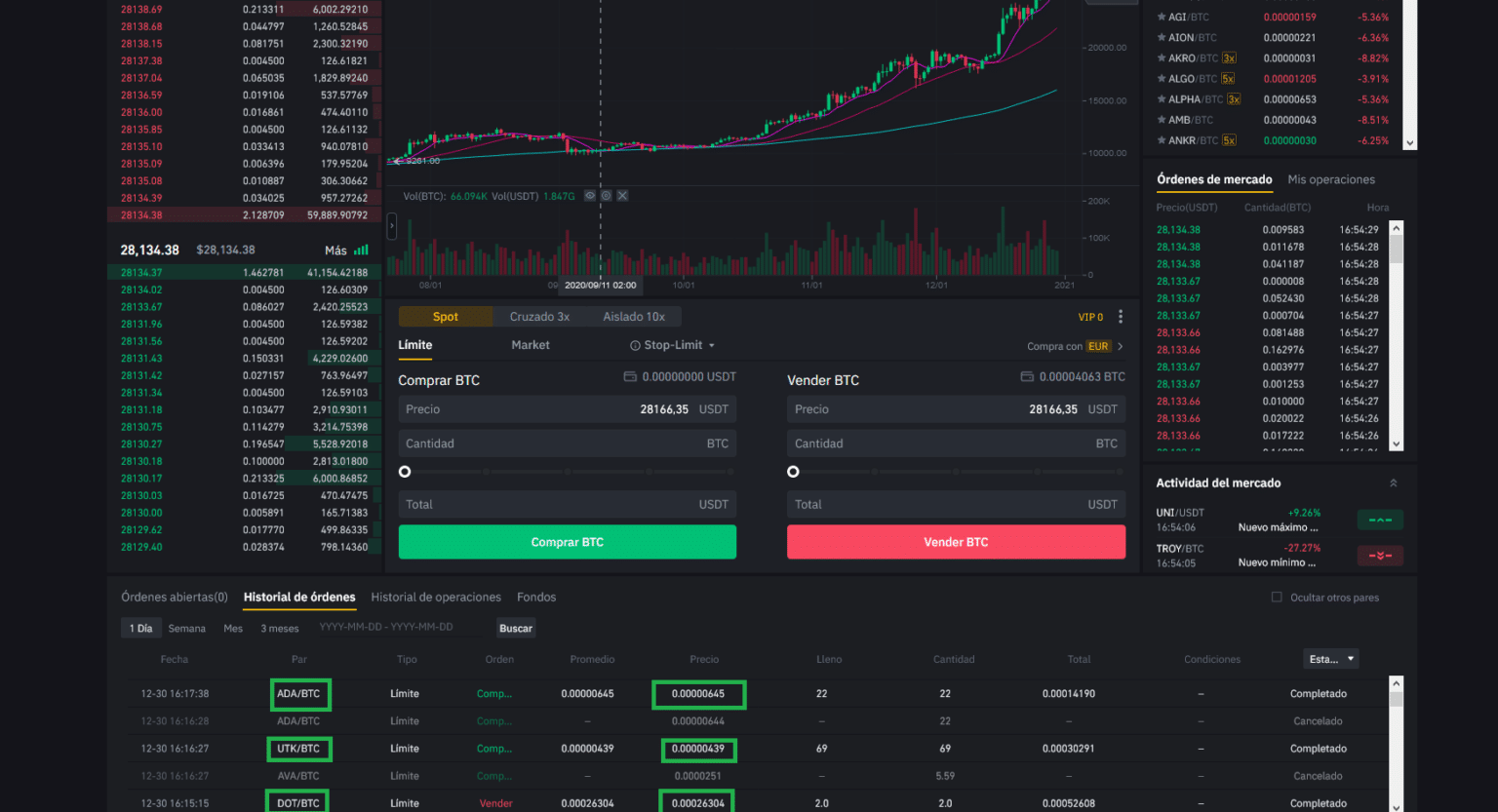Image resolution: width=1498 pixels, height=812 pixels.
Task: Expand Compra con EUR chevron
Action: (1120, 346)
